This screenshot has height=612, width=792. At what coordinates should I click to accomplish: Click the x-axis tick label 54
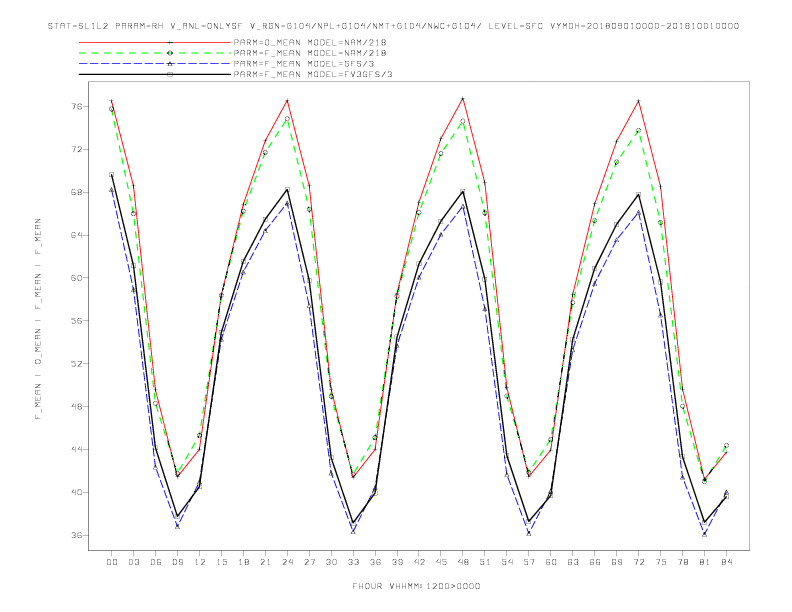507,562
